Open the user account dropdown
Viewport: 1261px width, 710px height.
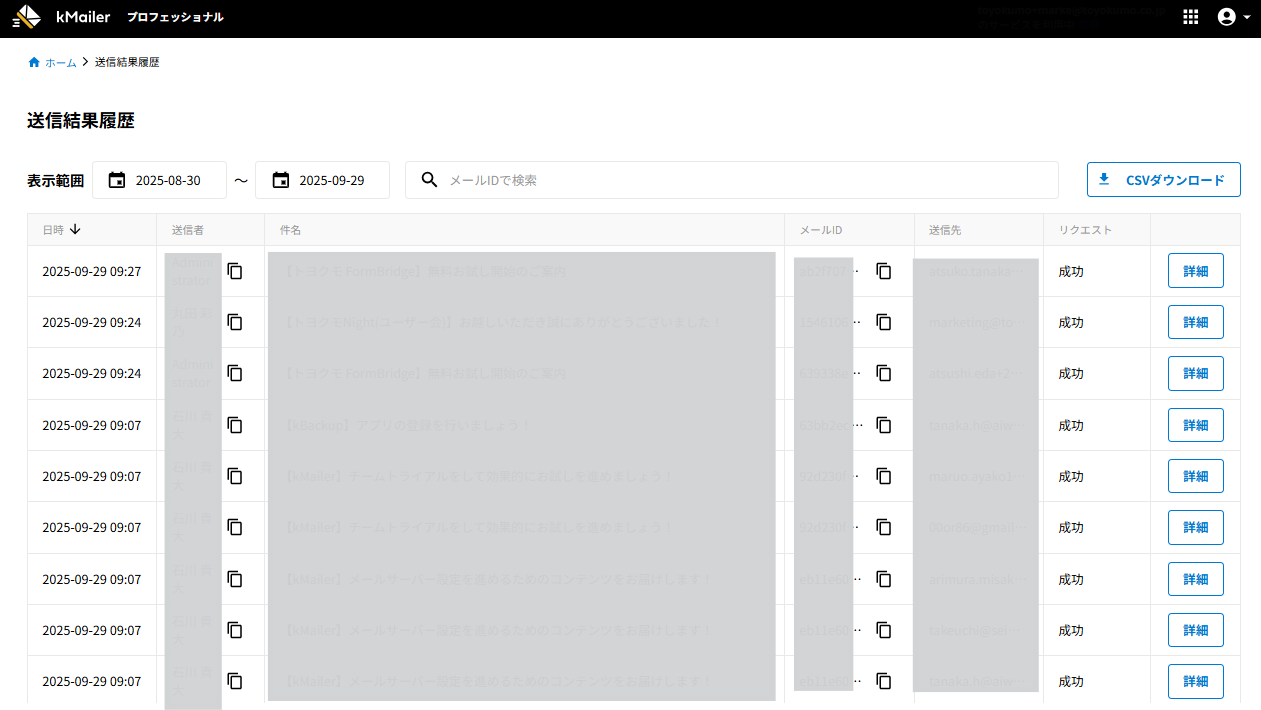point(1234,17)
